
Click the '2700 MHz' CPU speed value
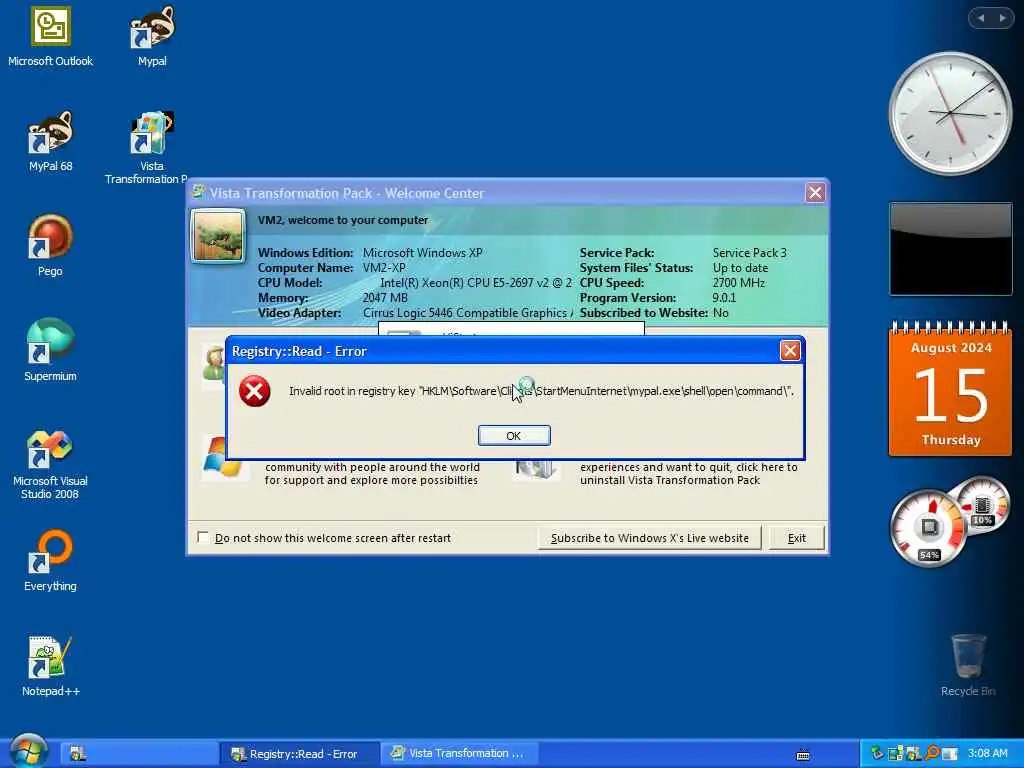tap(738, 283)
